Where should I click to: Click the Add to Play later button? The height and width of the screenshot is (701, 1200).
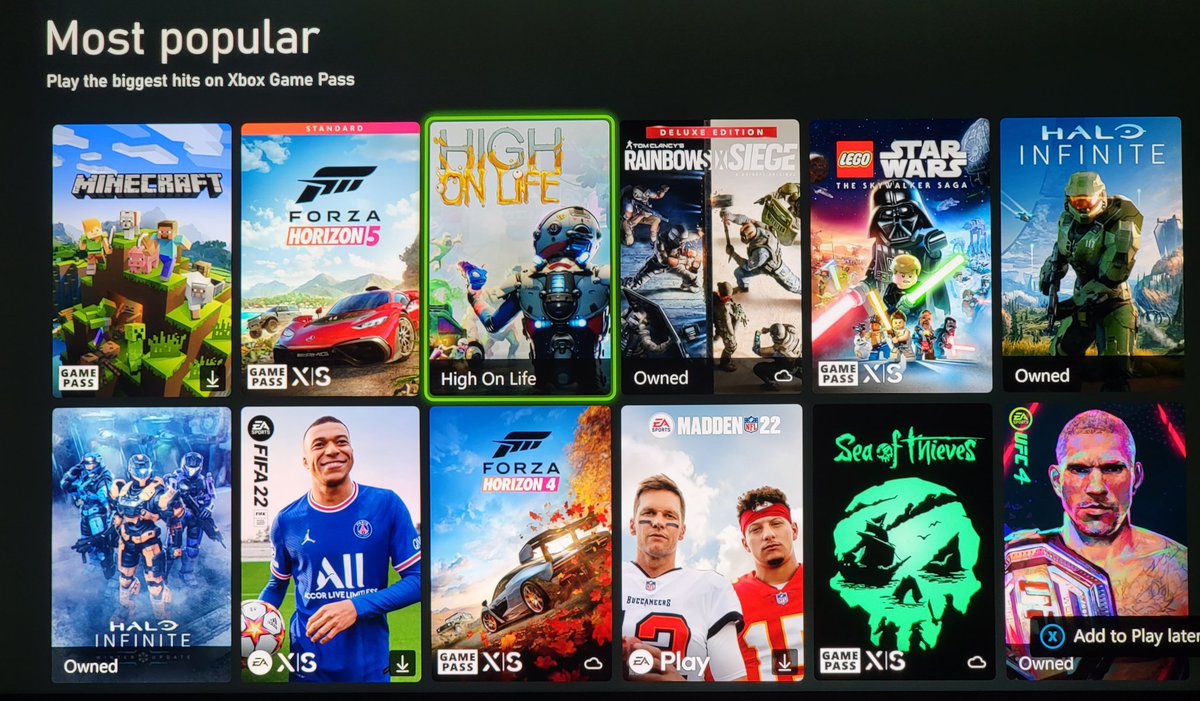point(1118,636)
